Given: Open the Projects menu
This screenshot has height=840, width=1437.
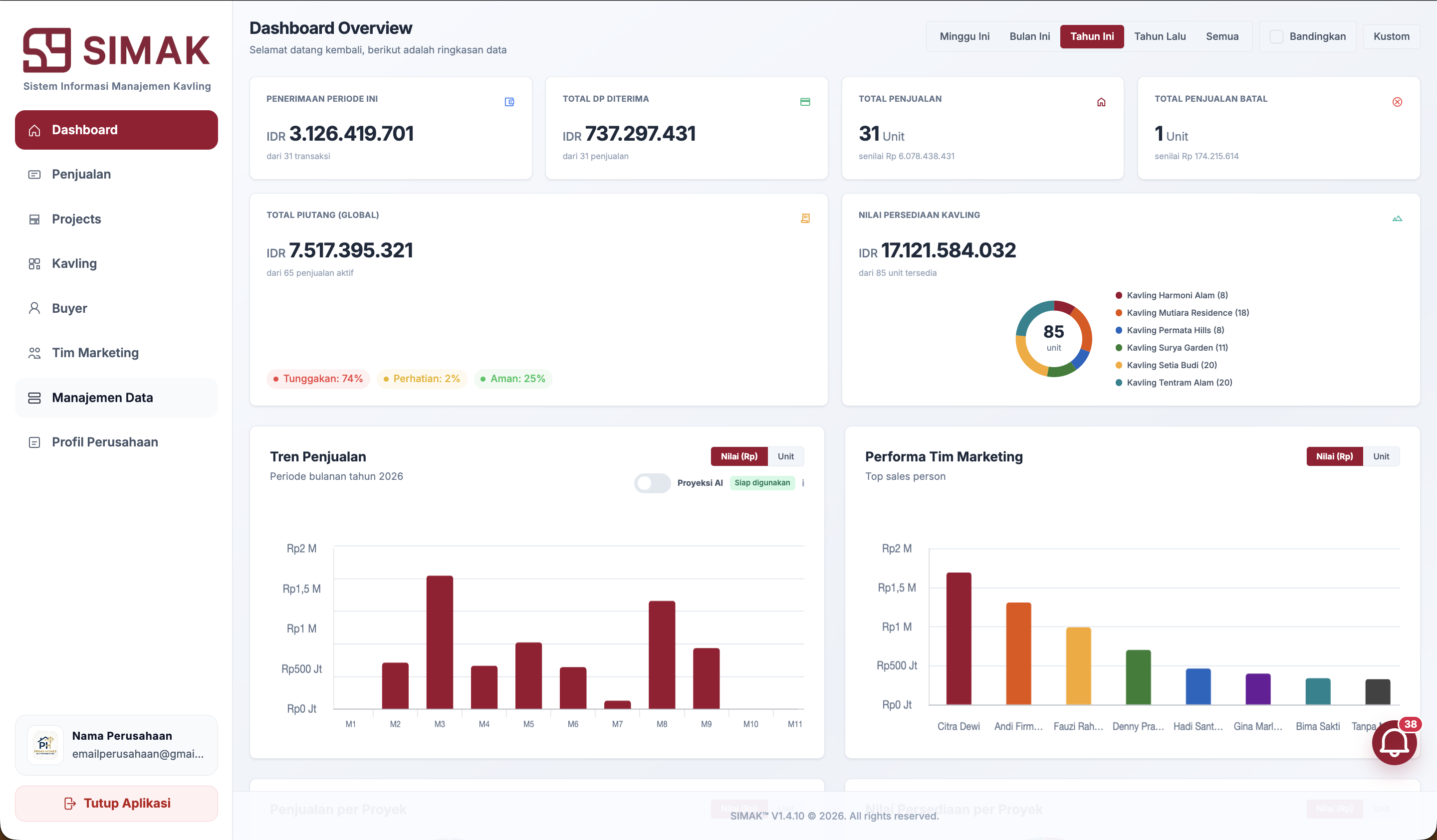Looking at the screenshot, I should [x=116, y=219].
